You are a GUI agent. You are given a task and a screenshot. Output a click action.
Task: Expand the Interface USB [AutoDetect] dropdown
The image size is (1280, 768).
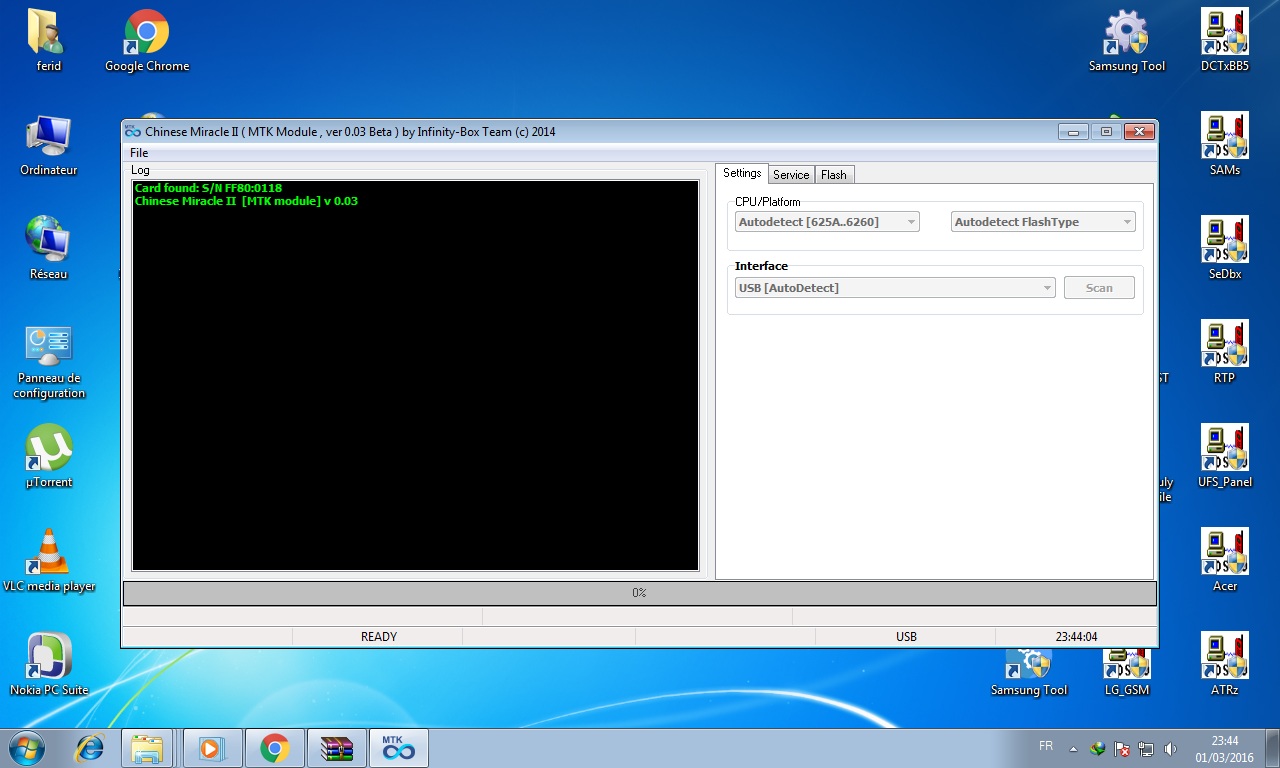point(895,288)
